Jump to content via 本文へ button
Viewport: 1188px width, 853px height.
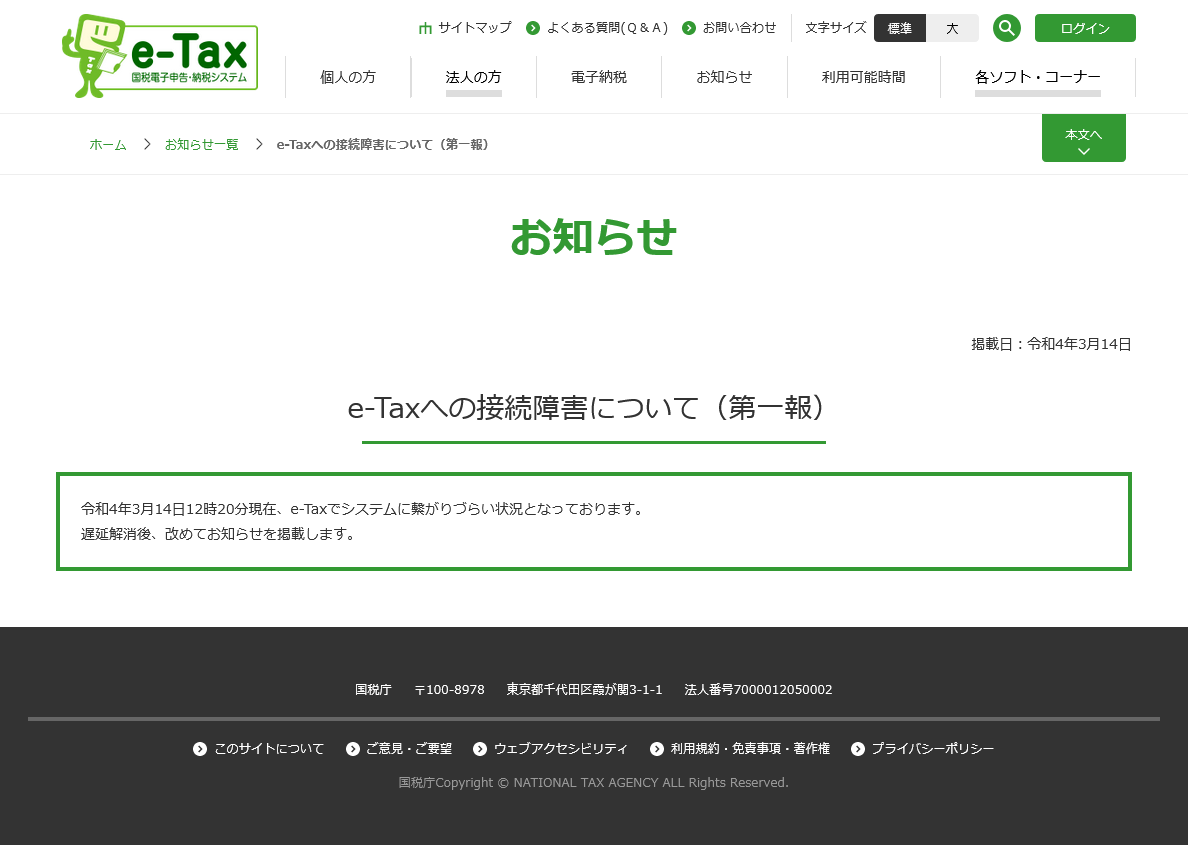click(x=1083, y=138)
